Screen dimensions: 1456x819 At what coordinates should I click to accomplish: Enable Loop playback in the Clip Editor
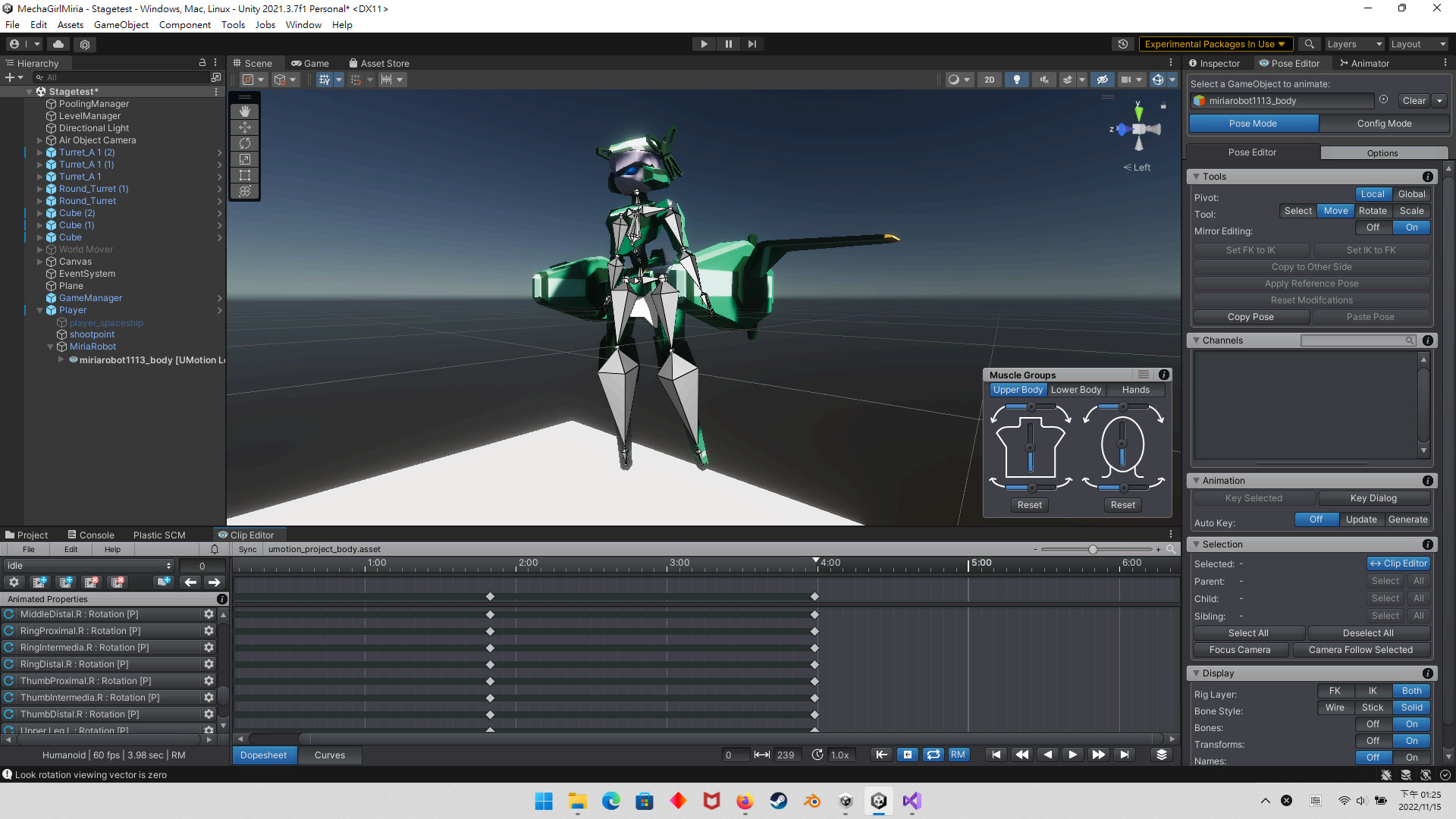(934, 755)
